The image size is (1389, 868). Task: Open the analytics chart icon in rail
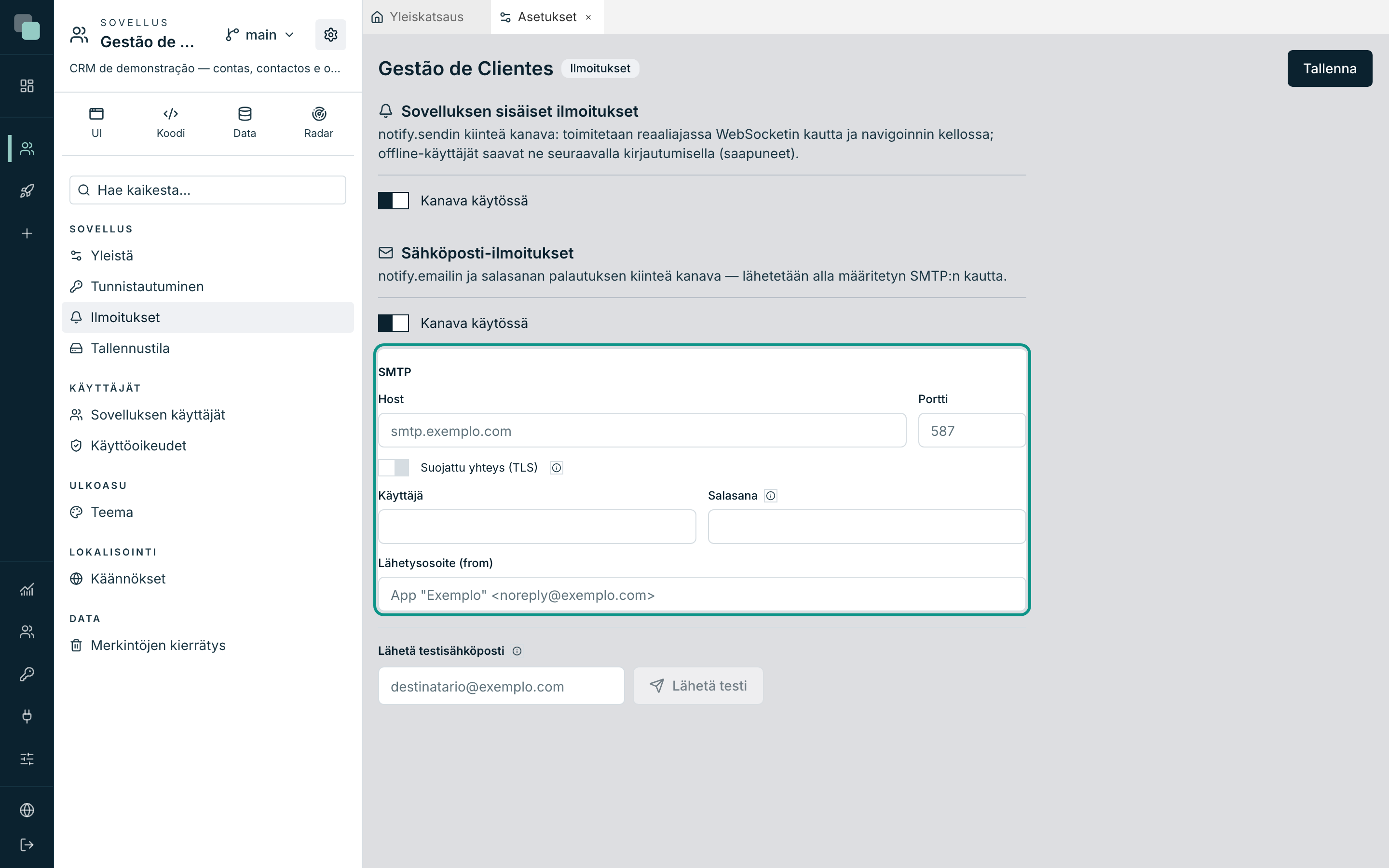click(27, 590)
